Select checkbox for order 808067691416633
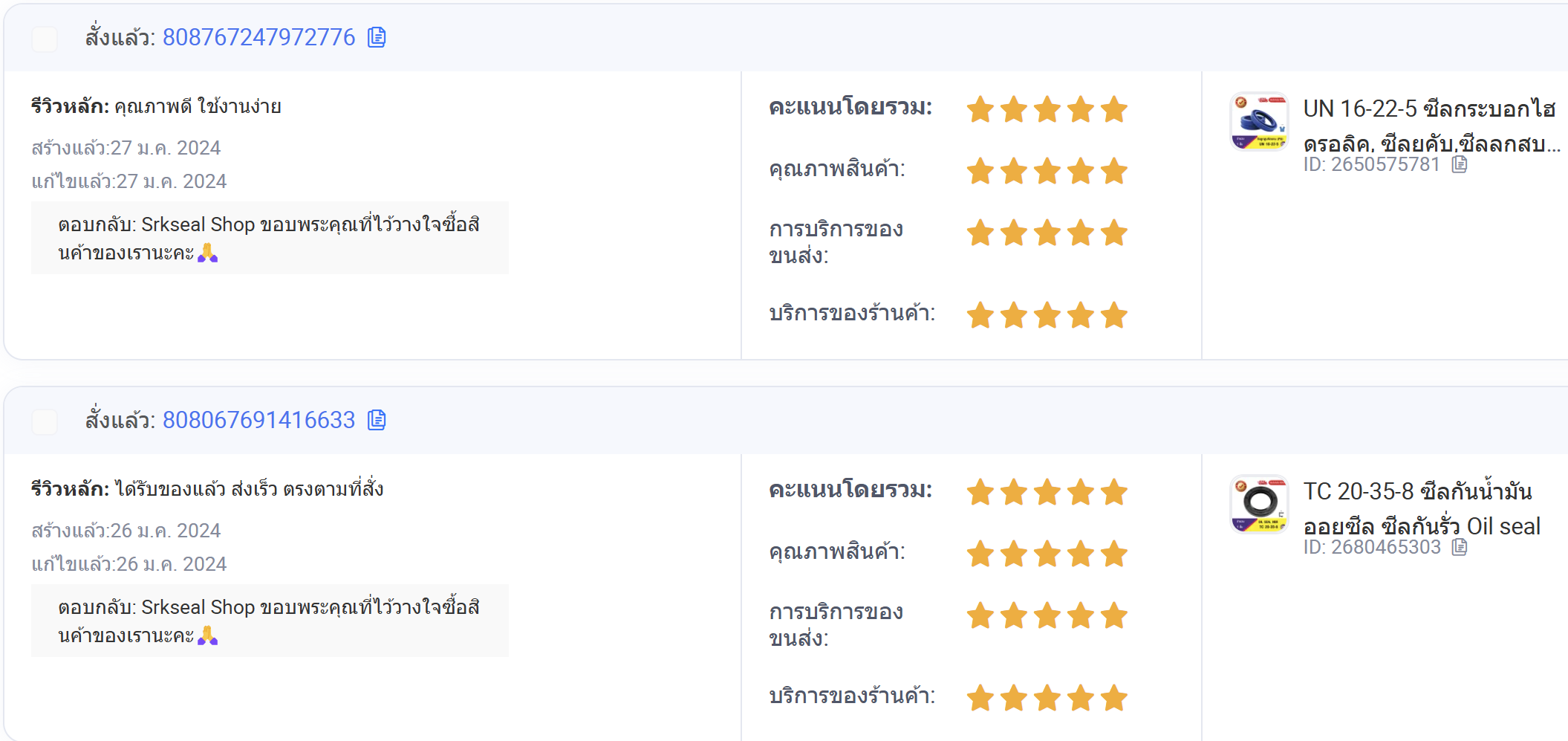Screen dimensions: 1568x741 [45, 421]
